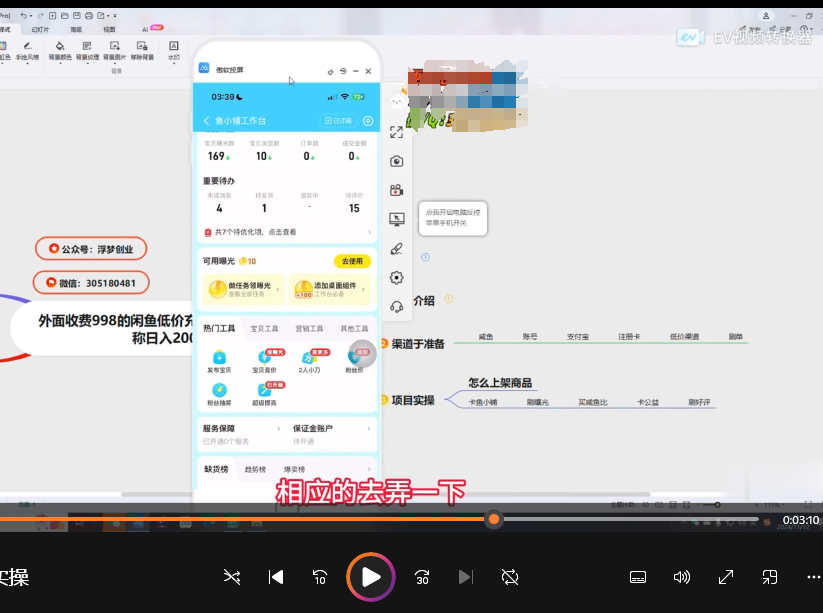
Task: Toggle subtitles in the player
Action: (x=638, y=577)
